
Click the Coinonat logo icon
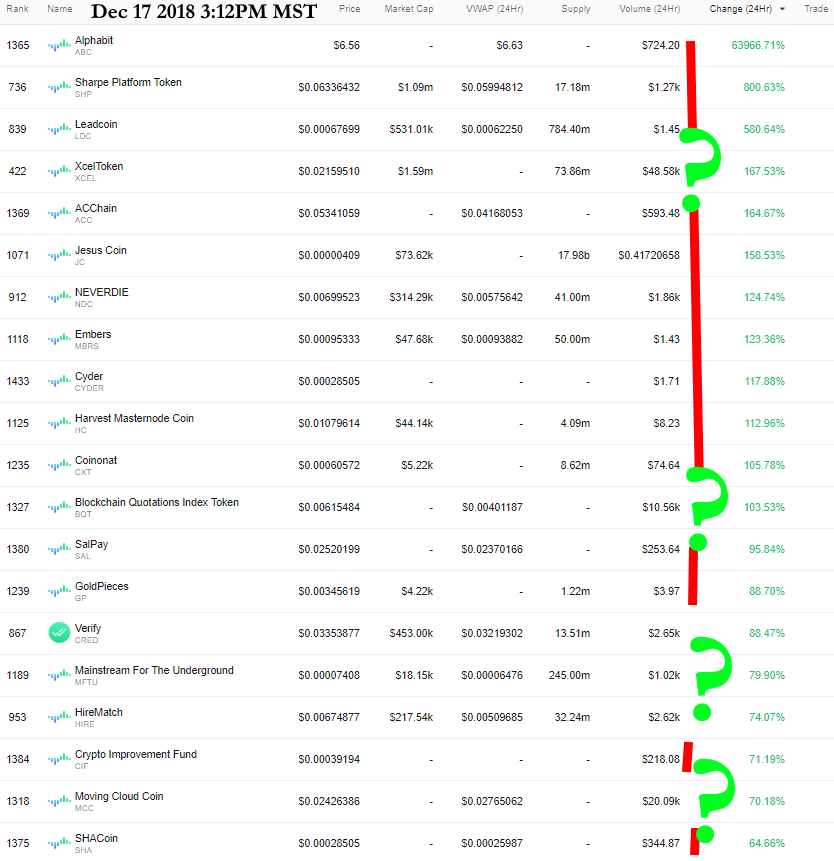coord(59,466)
